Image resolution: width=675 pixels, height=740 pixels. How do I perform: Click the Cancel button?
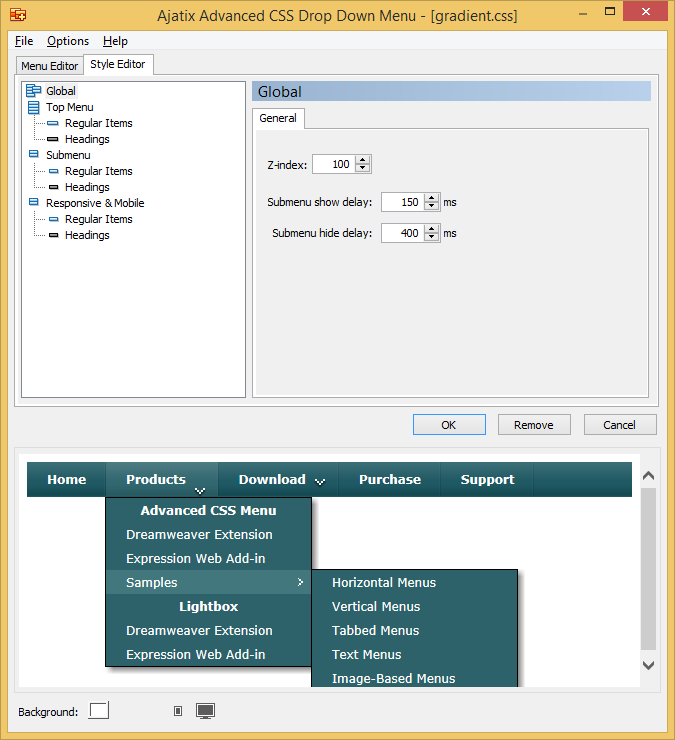coord(620,425)
